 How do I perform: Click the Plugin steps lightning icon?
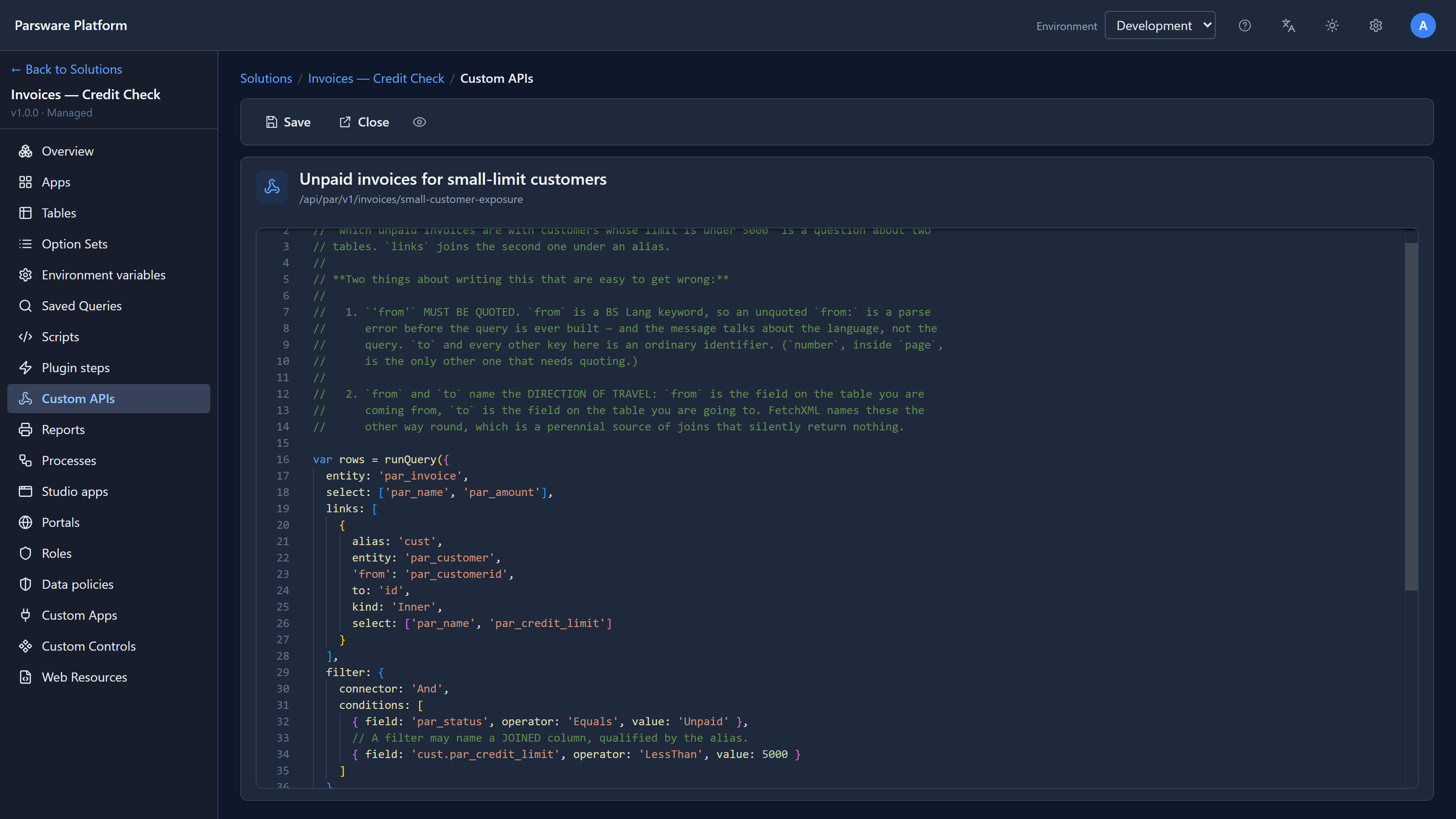pyautogui.click(x=25, y=368)
